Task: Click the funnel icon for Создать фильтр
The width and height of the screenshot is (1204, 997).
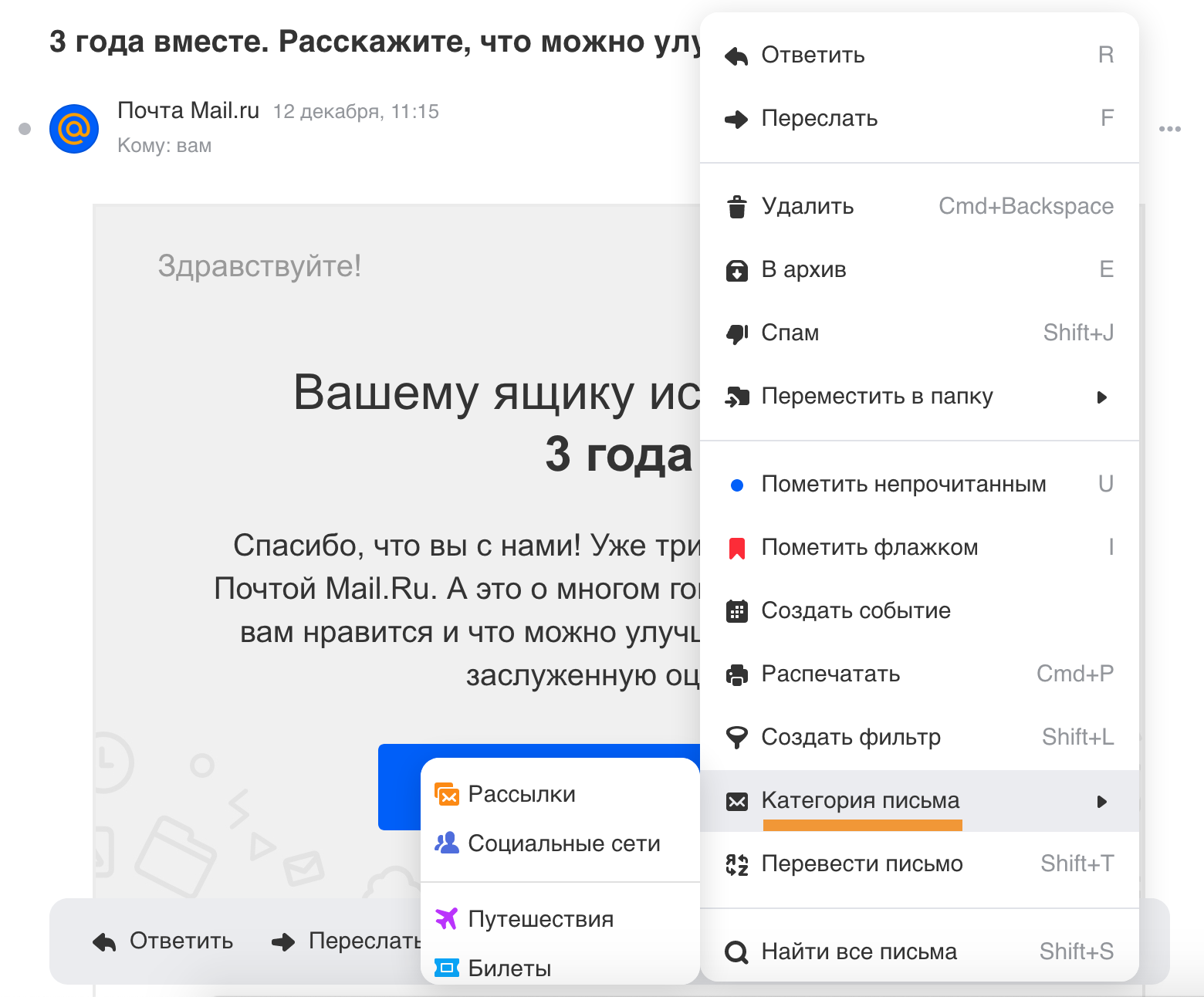Action: (737, 738)
